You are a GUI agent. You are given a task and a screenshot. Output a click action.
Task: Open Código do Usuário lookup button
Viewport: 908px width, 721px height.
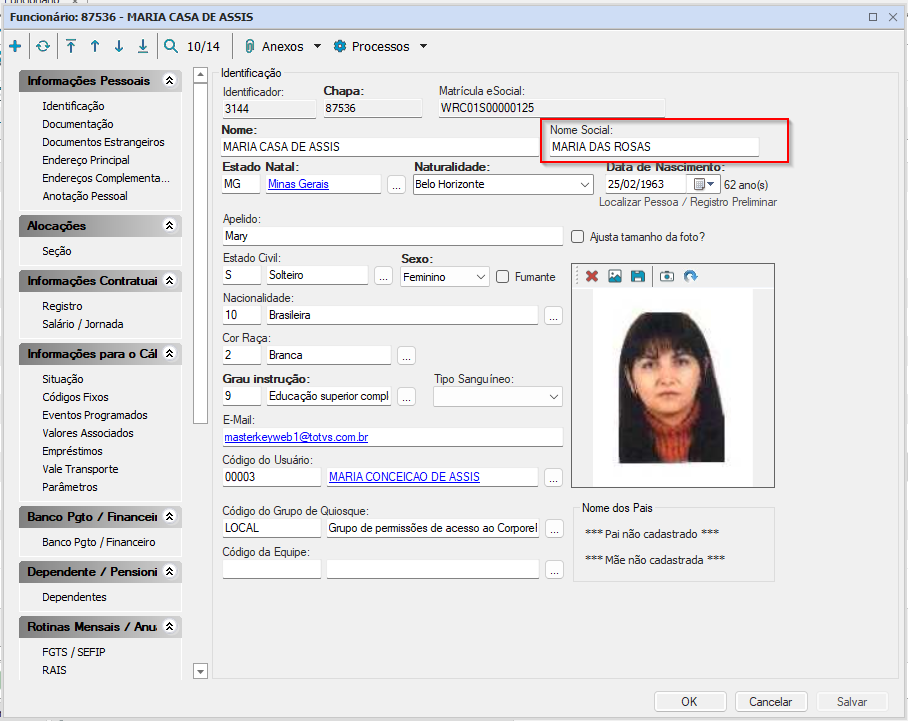click(554, 477)
